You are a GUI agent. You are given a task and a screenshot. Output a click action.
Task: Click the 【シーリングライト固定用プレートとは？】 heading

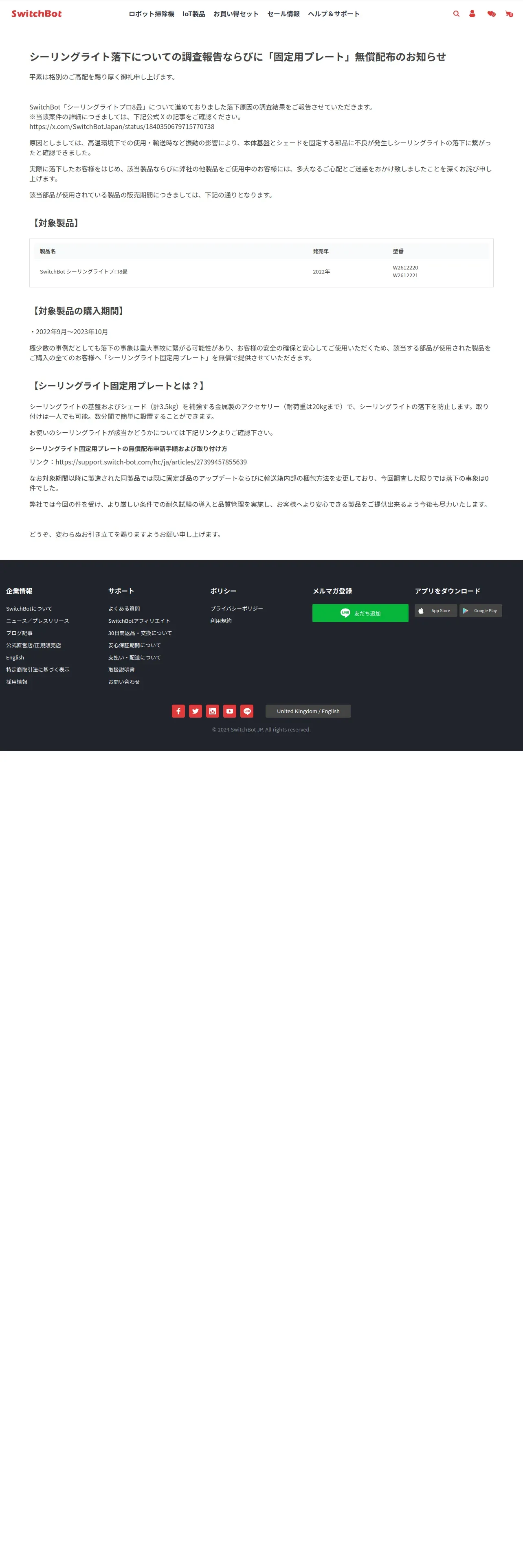[x=118, y=386]
